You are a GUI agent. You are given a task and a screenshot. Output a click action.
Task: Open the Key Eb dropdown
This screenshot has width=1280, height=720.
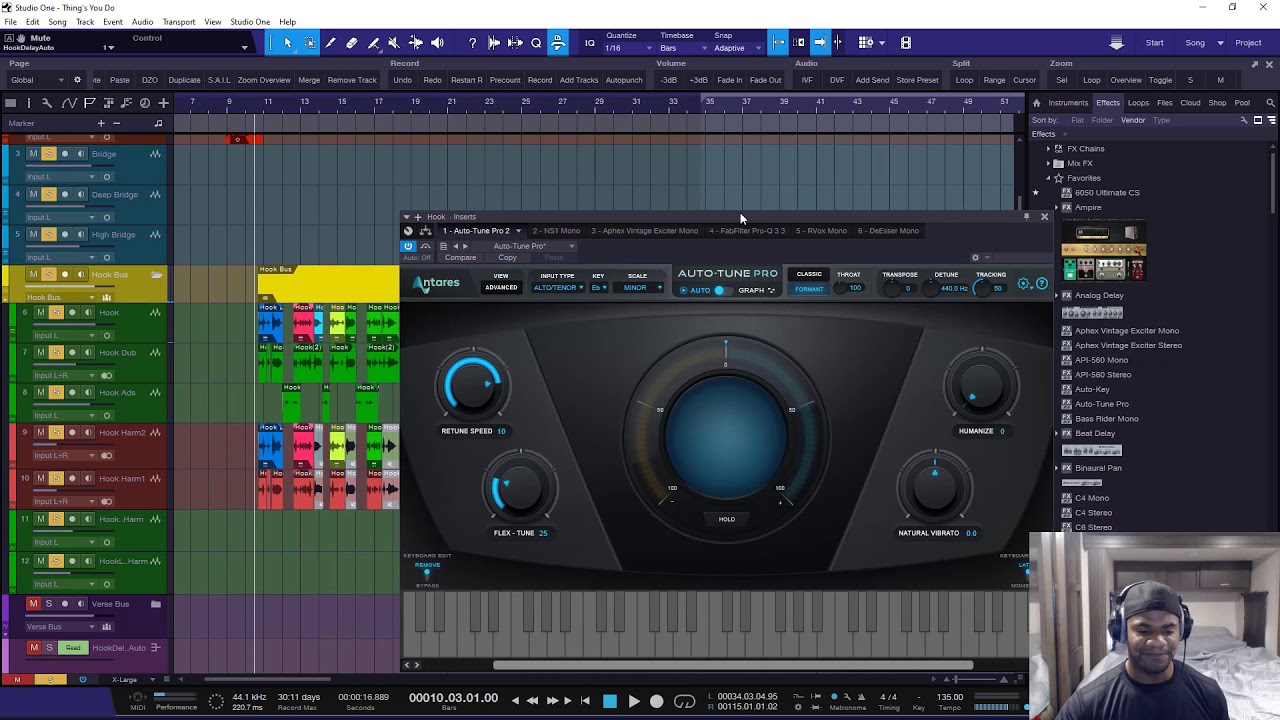click(x=598, y=288)
